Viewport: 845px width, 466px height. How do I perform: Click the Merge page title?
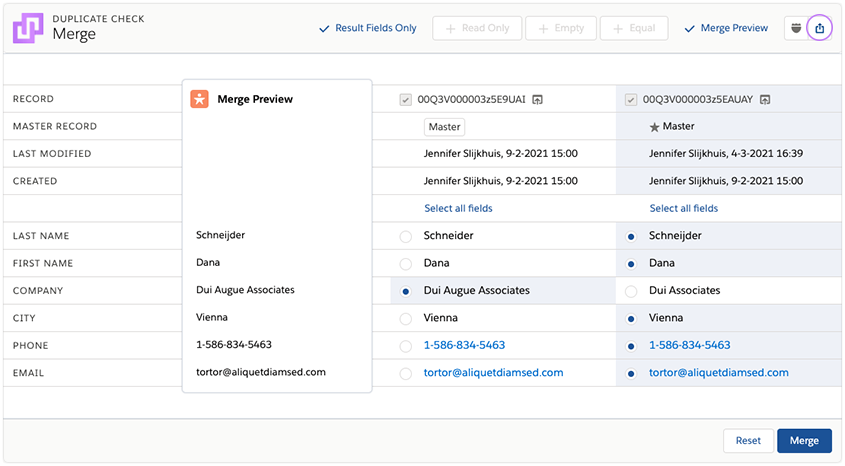(74, 34)
